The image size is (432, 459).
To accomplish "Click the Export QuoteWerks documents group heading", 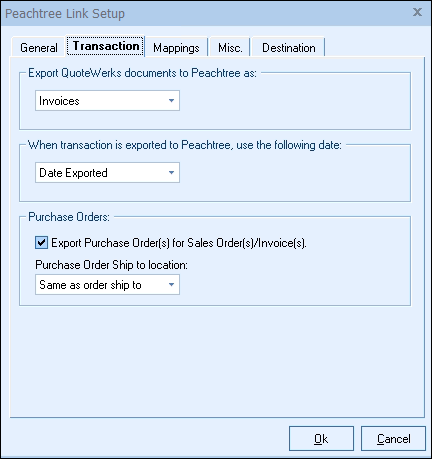I will click(x=142, y=73).
